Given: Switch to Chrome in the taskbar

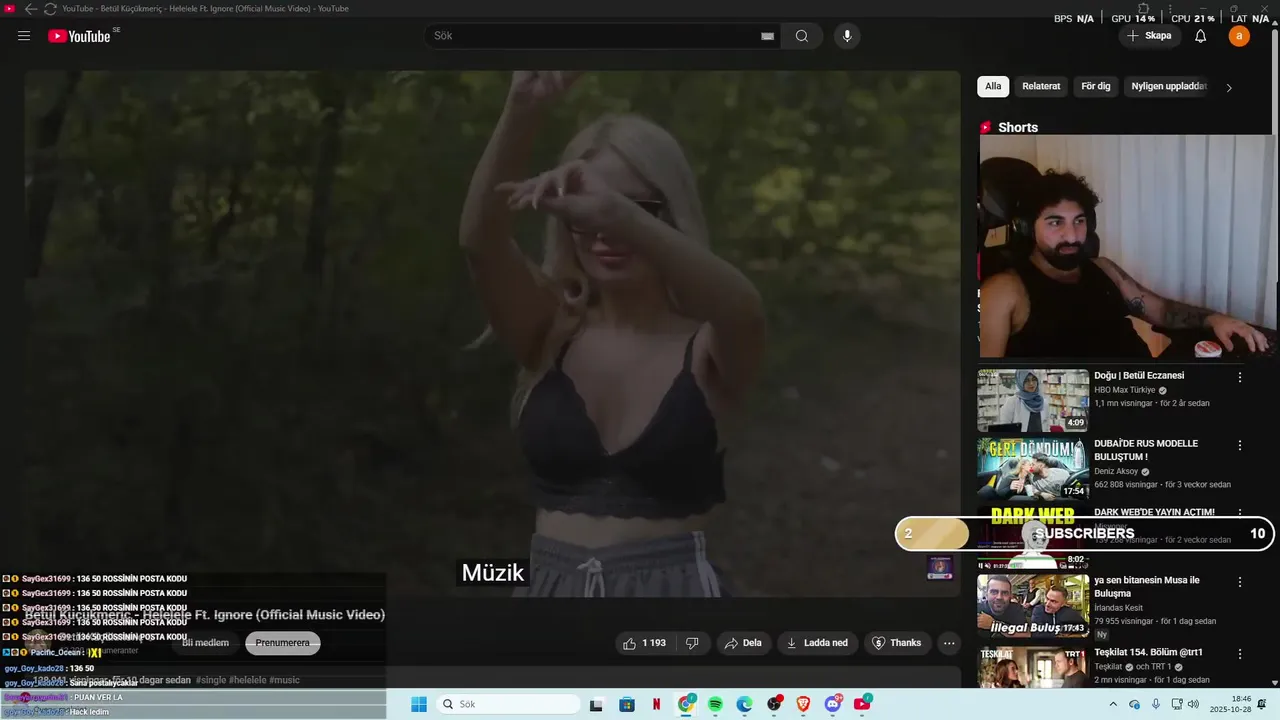Looking at the screenshot, I should point(686,704).
